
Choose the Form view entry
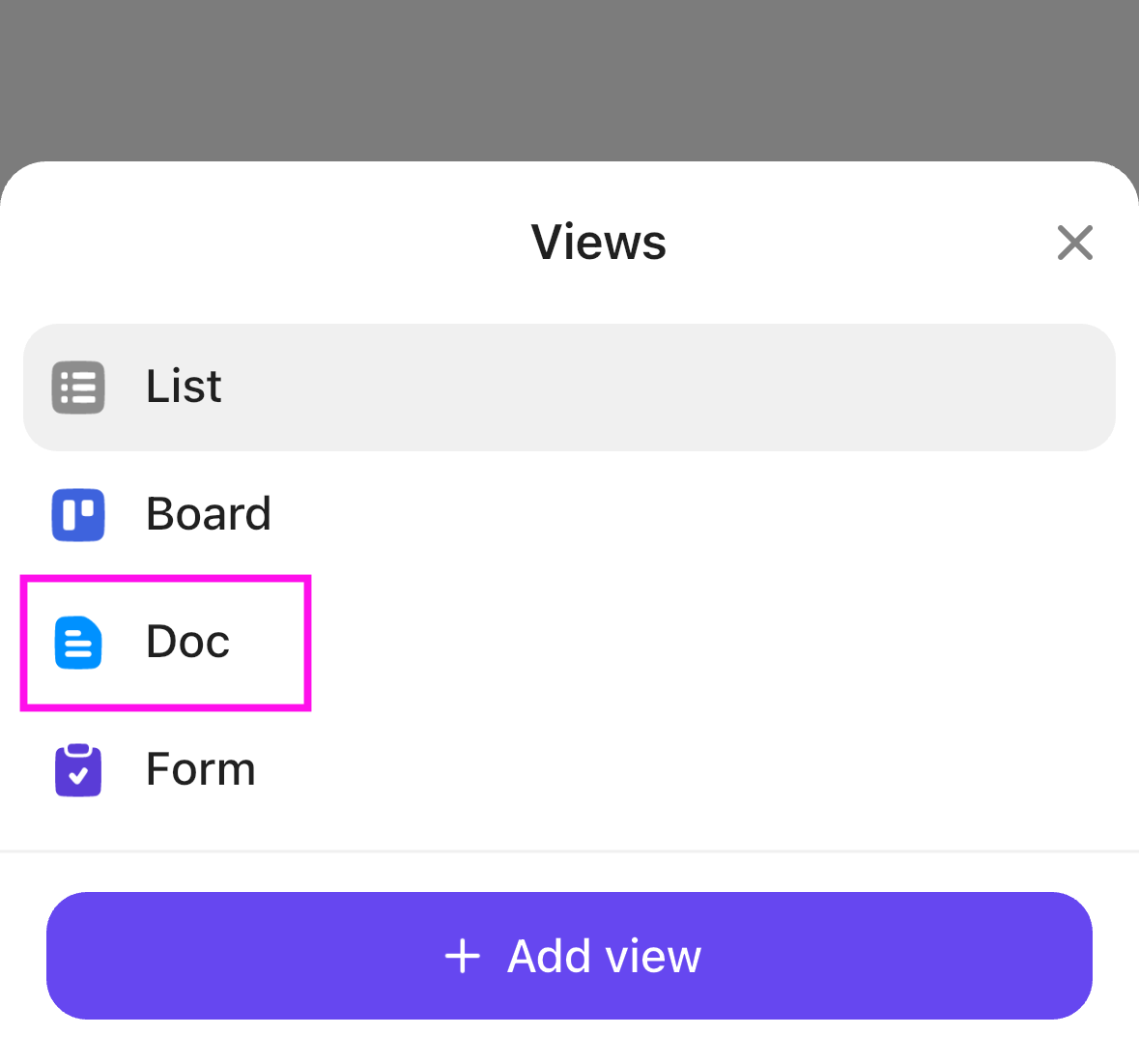[x=201, y=769]
